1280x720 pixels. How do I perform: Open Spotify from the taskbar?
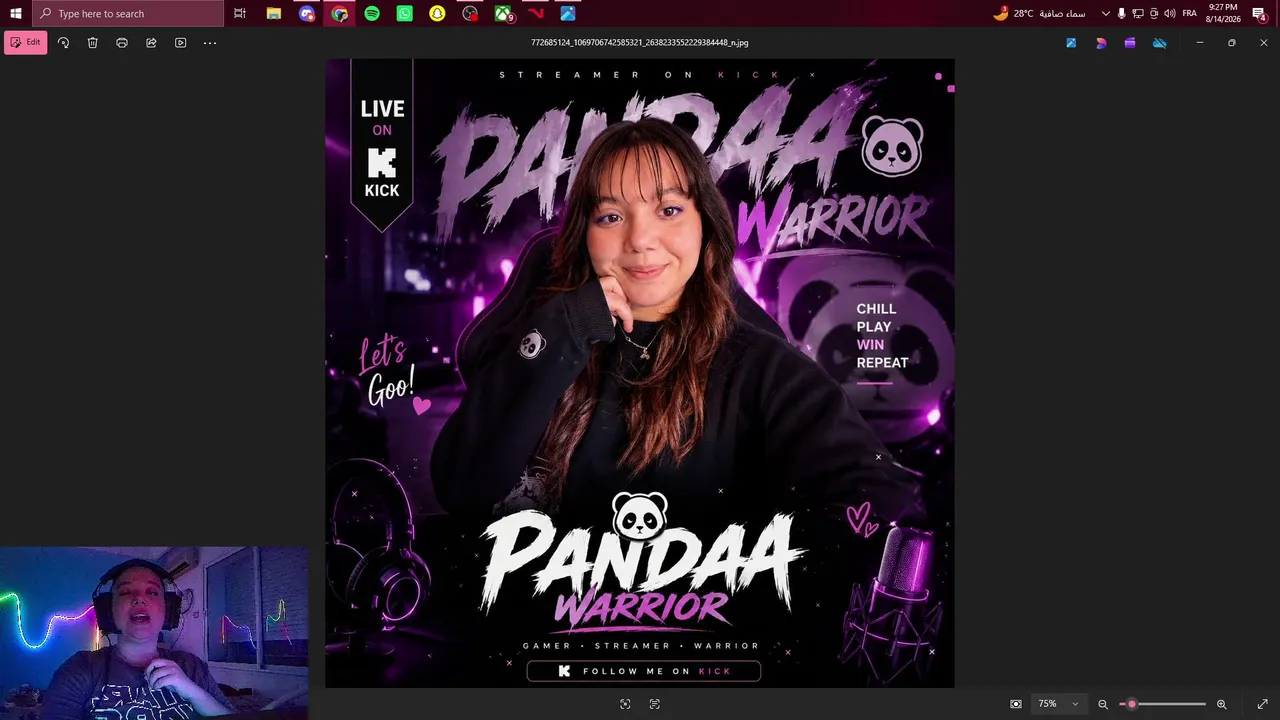click(x=372, y=13)
